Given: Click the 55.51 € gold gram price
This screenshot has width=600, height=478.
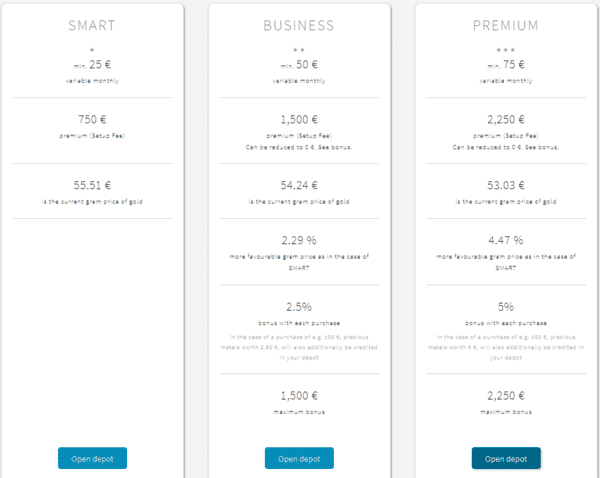Looking at the screenshot, I should [92, 186].
